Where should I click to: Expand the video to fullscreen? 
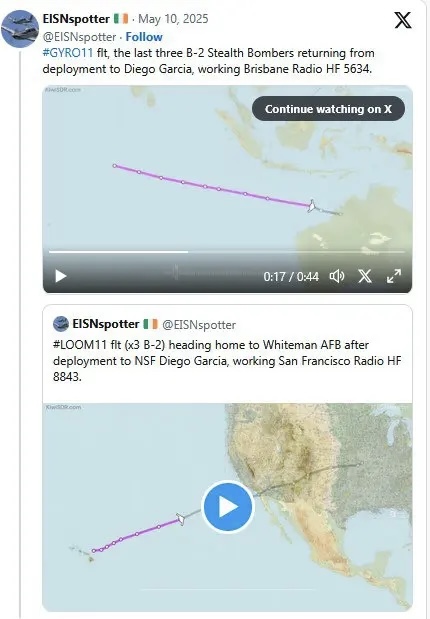394,276
